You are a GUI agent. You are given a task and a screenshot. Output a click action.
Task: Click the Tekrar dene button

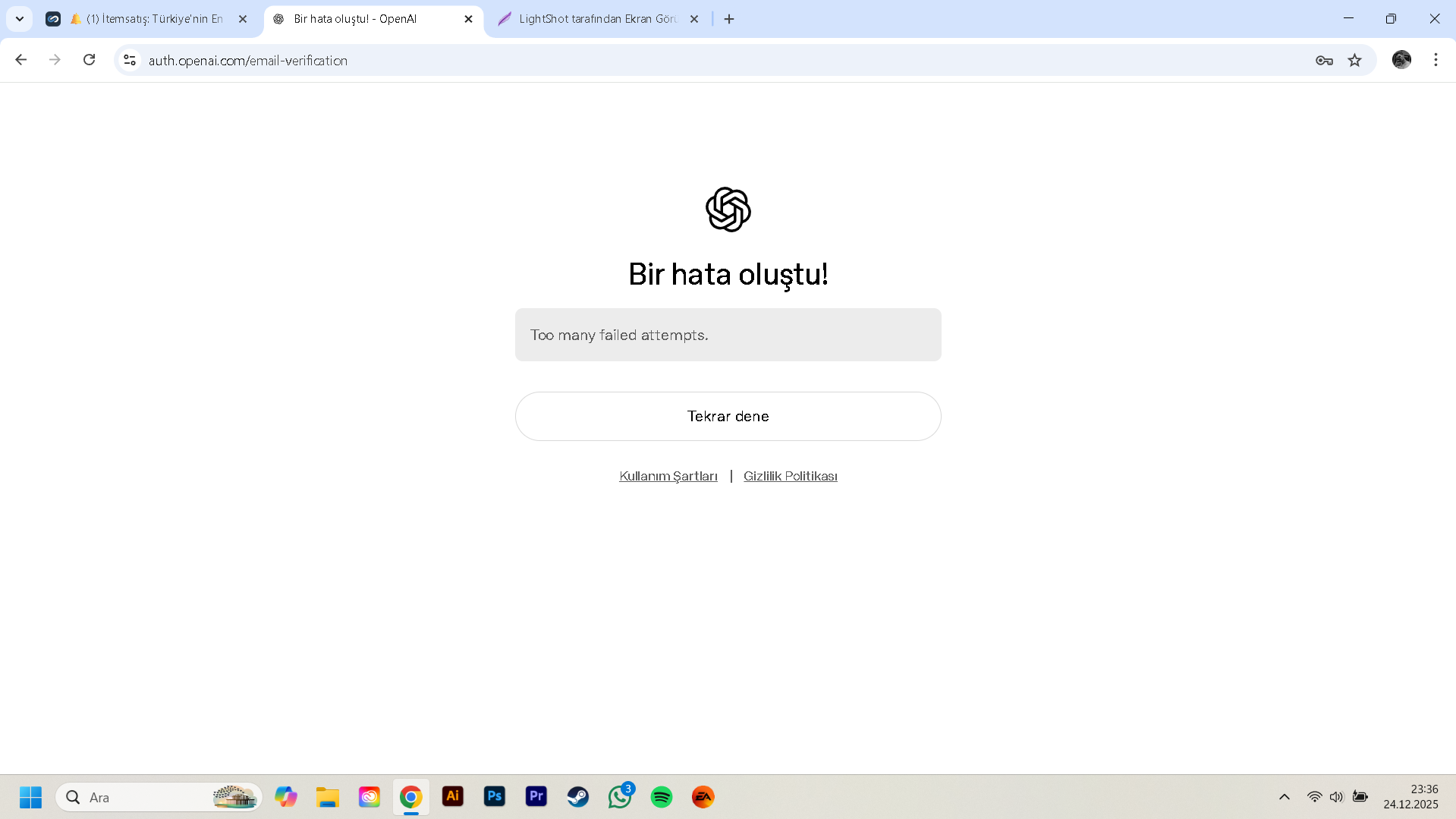(728, 416)
